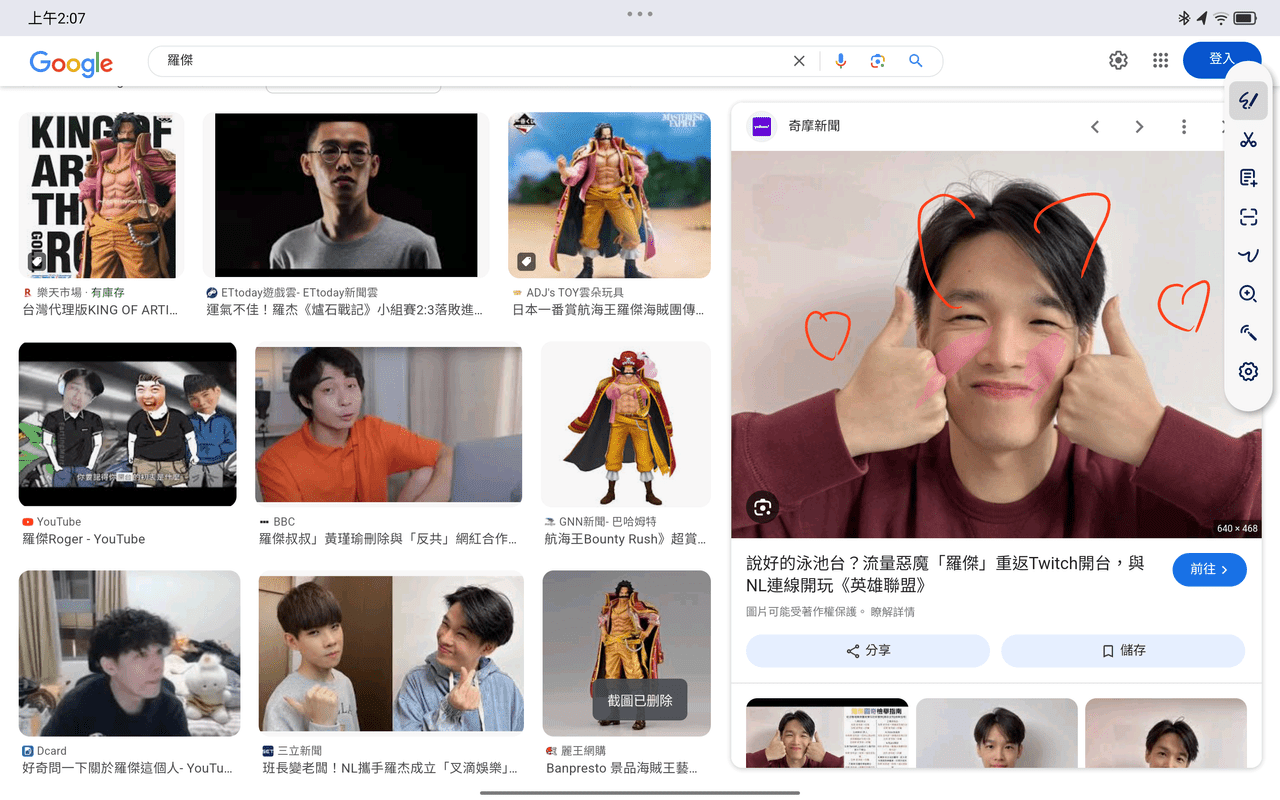Open three-dot menu in preview panel
Screen dimensions: 1280x800
click(1183, 127)
